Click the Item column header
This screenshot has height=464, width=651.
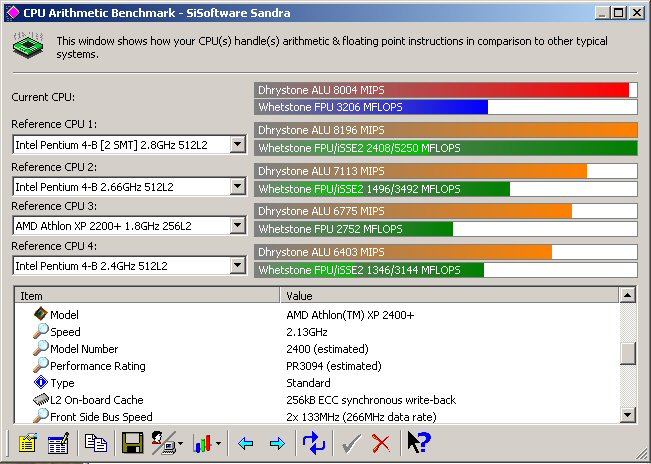pos(148,296)
